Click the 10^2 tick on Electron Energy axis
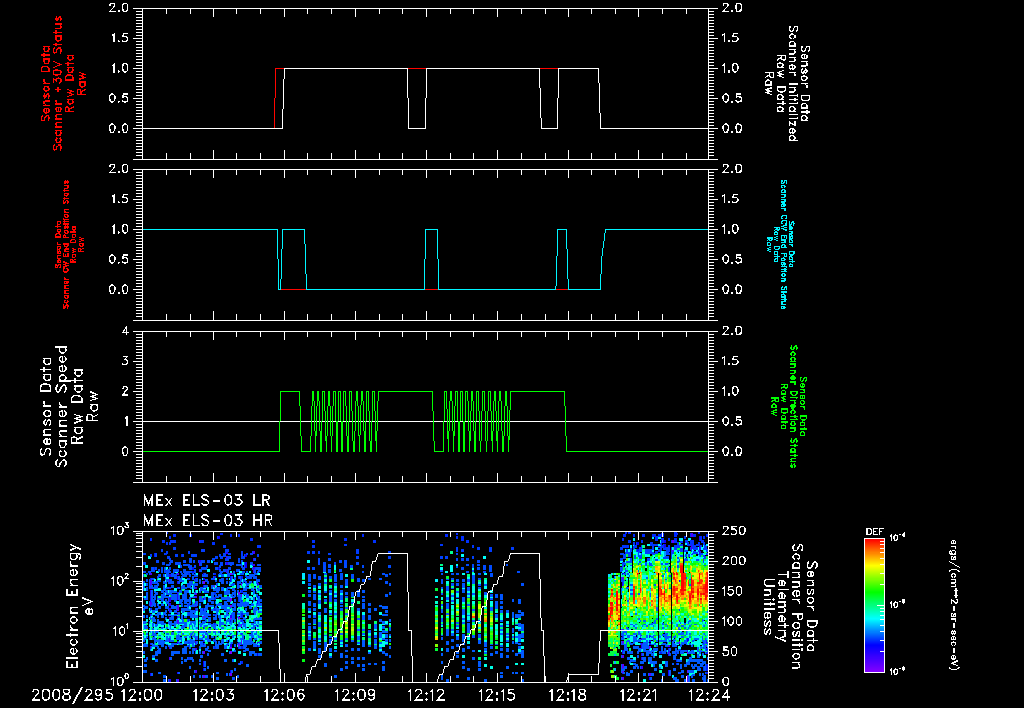Screen dimensions: 1024x708 click(120, 581)
